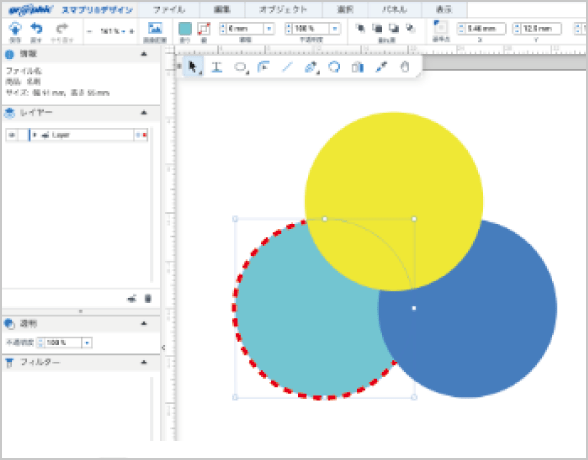Screen dimensions: 588x460
Task: Click the send backward icon
Action: point(394,28)
